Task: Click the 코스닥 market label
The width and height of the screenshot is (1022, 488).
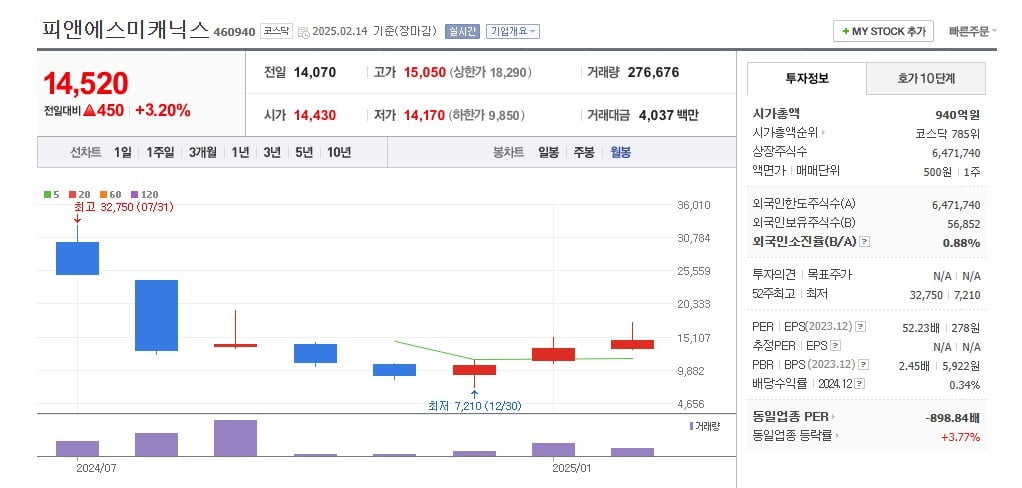Action: (x=276, y=31)
